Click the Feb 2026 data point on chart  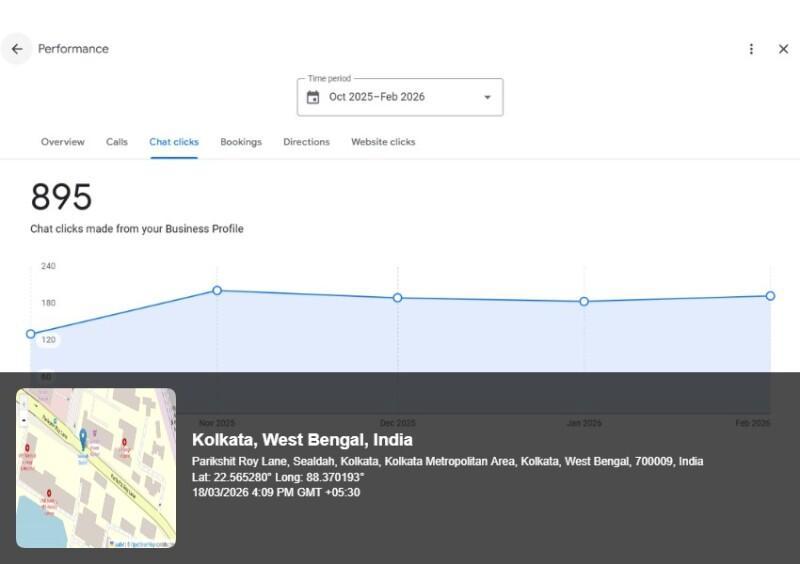(770, 296)
